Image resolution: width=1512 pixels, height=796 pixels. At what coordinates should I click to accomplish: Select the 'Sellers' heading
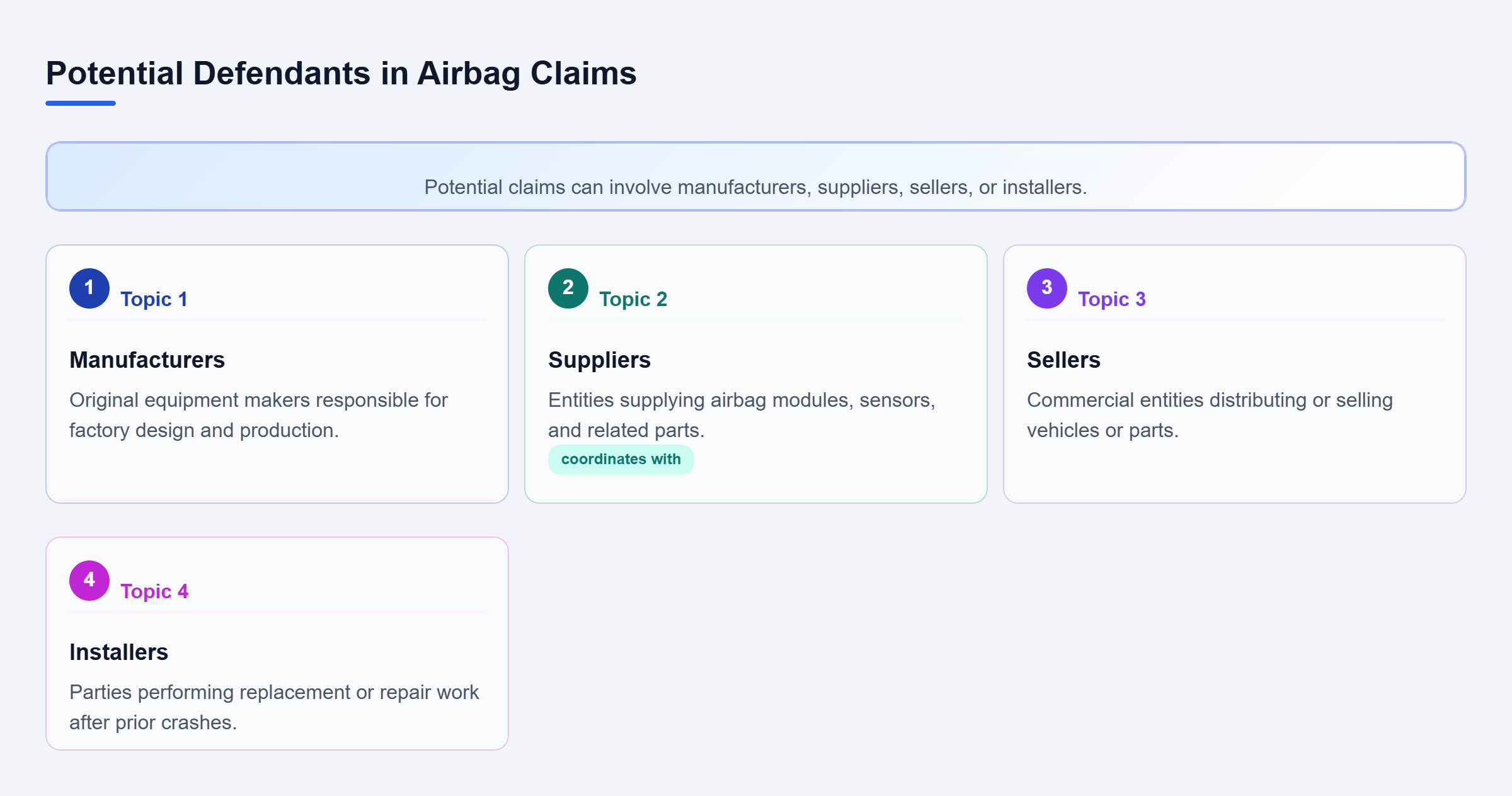coord(1063,360)
